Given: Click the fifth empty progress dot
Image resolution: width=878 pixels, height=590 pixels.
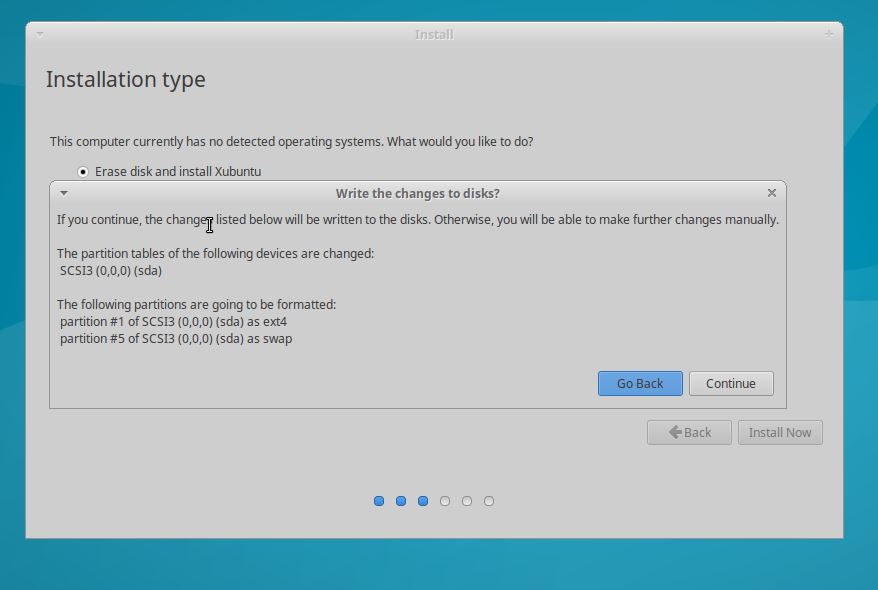Looking at the screenshot, I should click(467, 501).
